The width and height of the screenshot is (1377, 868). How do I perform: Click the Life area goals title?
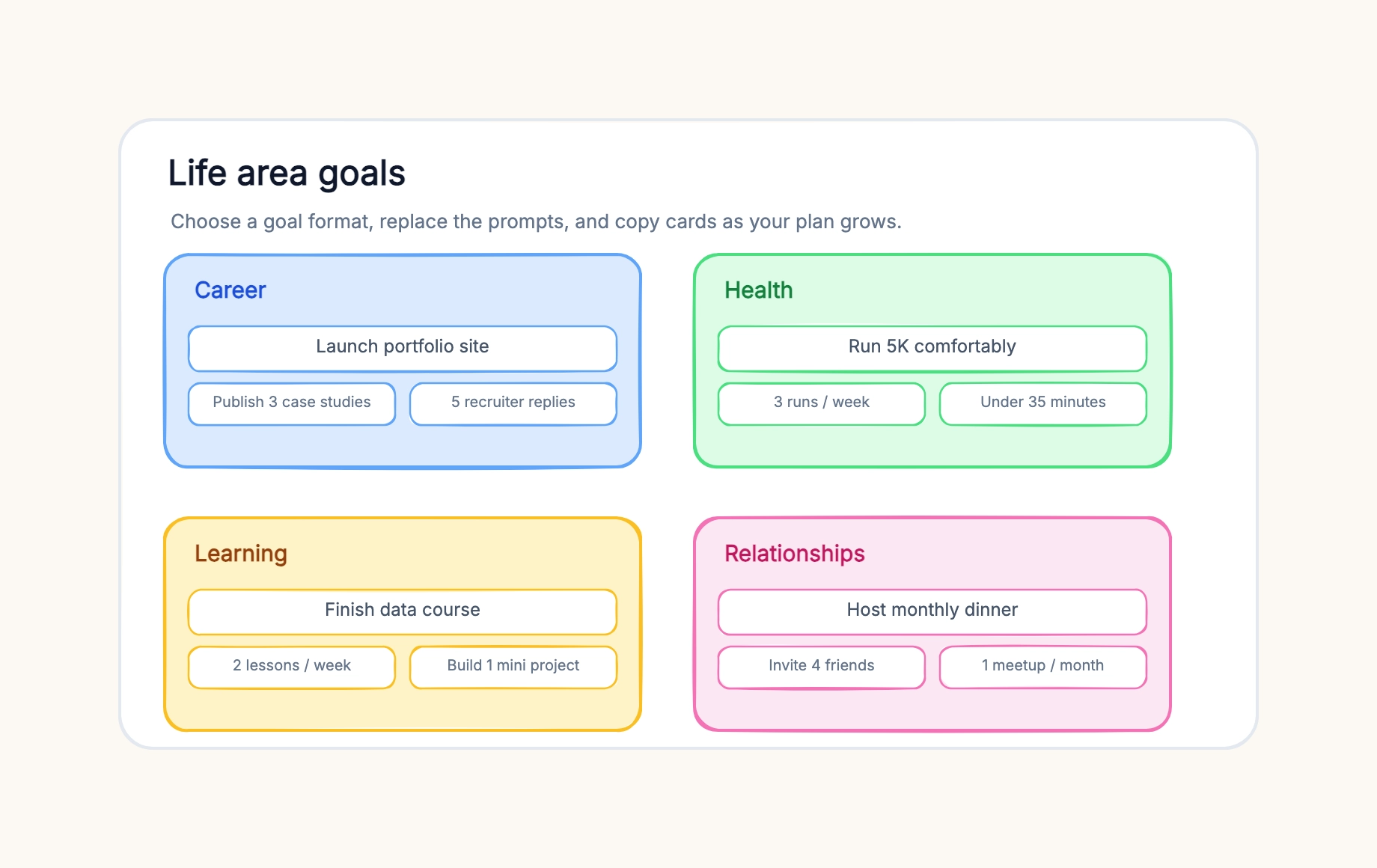click(x=287, y=174)
